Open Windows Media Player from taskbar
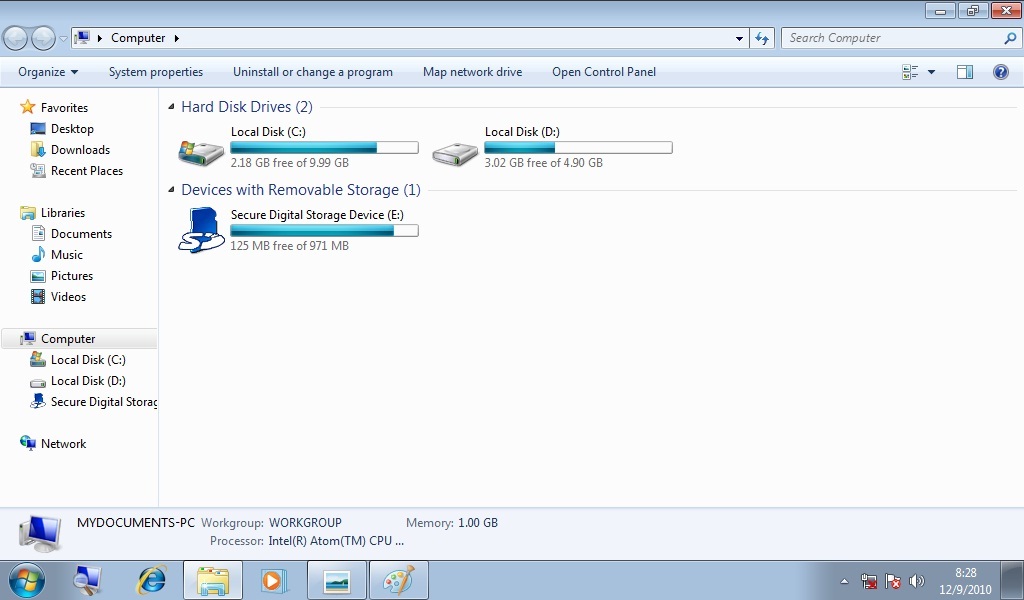 273,580
